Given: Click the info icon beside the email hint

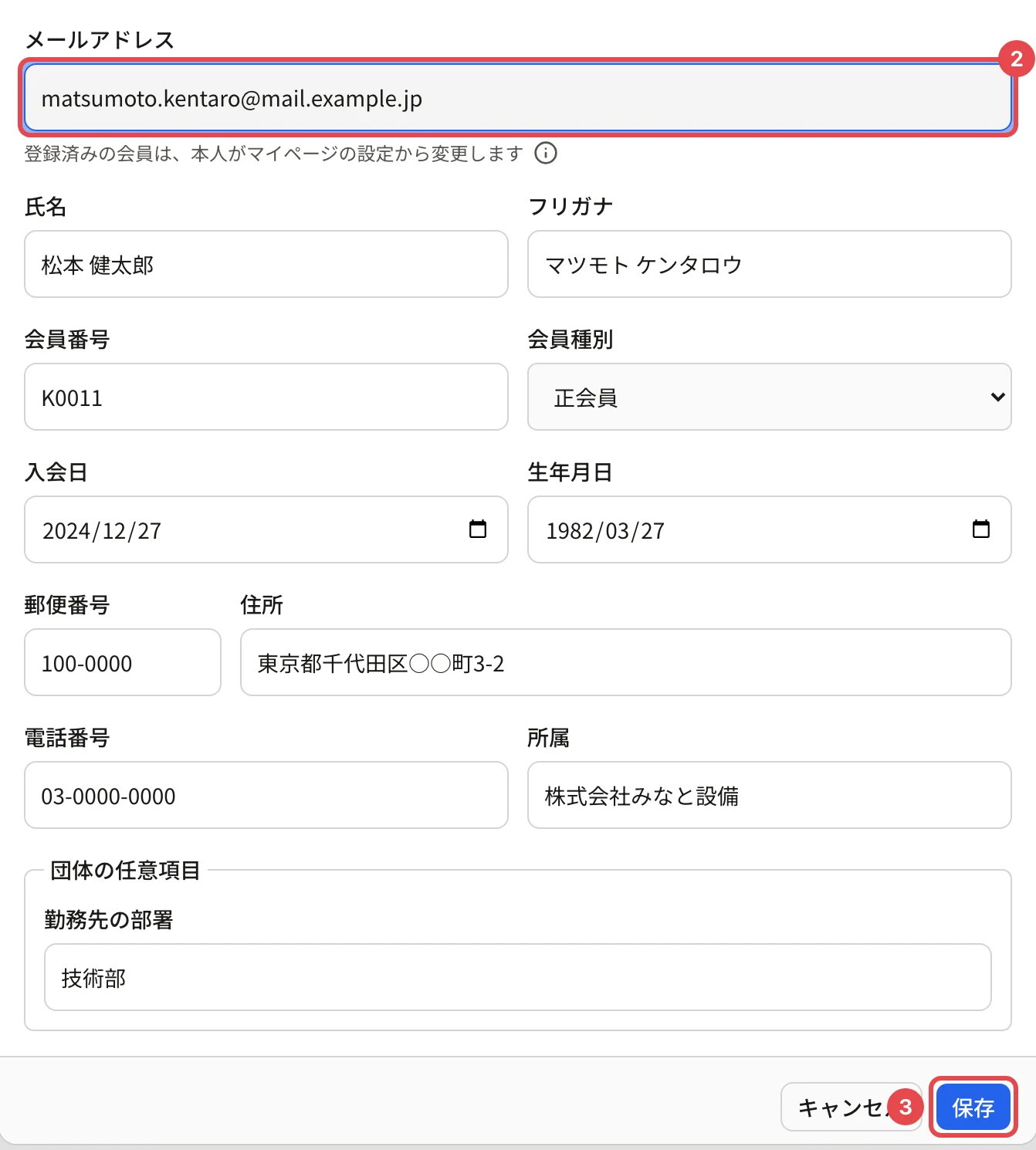Looking at the screenshot, I should (546, 154).
